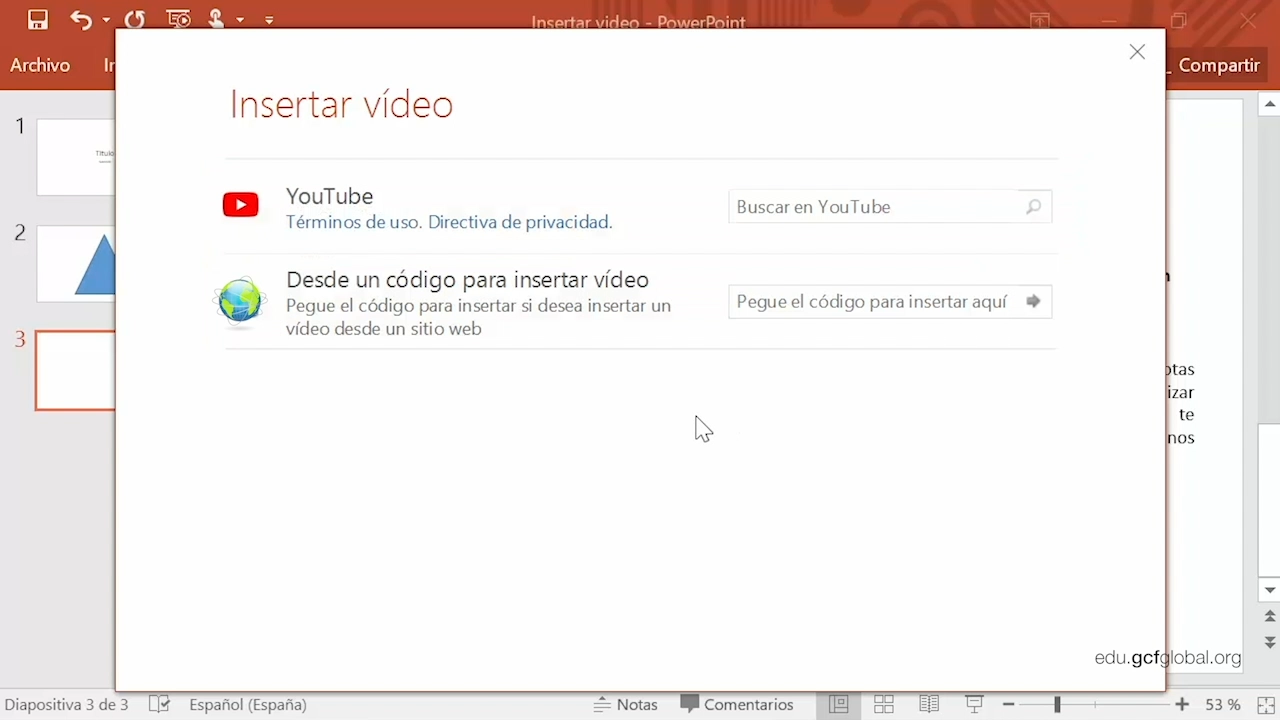Start Slide Show view icon in status bar
The image size is (1280, 720).
(x=974, y=704)
